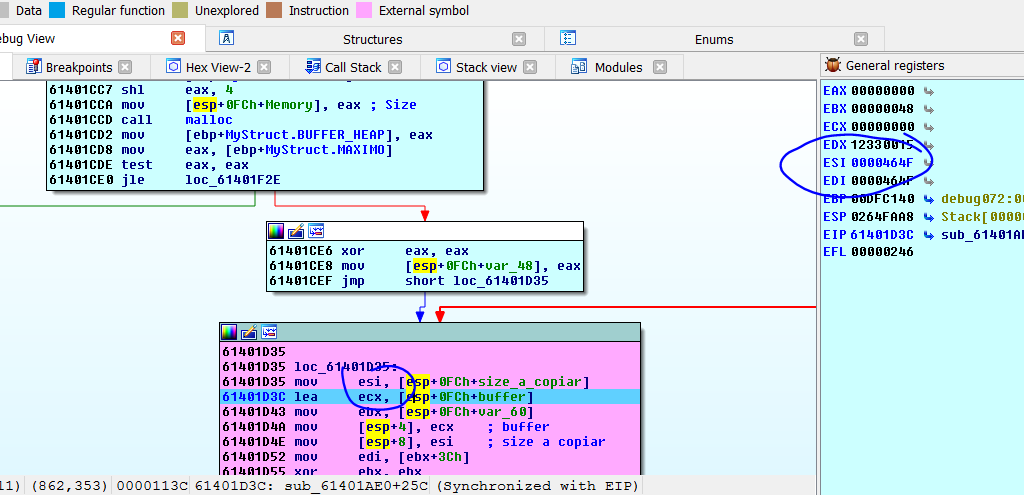Click the Structures tab icon
1024x495 pixels.
pos(227,39)
